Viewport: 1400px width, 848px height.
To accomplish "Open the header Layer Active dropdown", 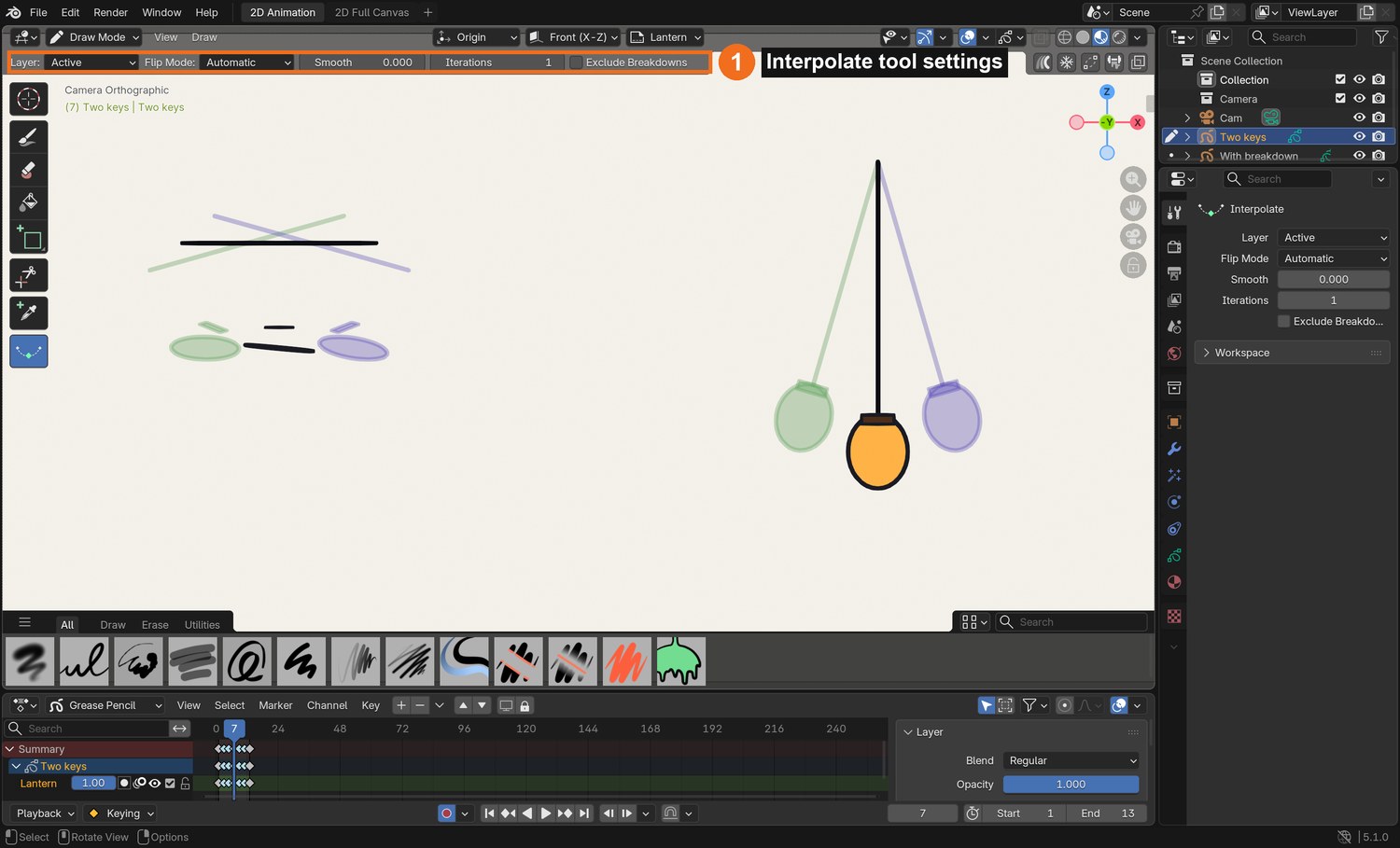I will [91, 63].
